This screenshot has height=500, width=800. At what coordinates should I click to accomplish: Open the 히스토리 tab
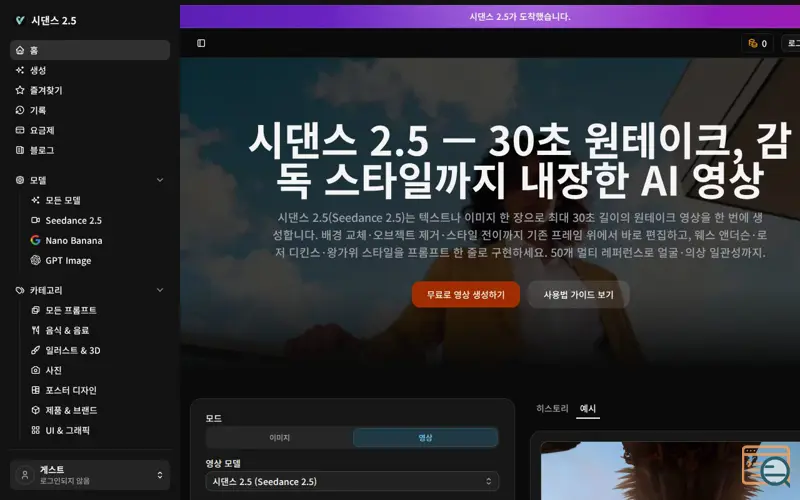pyautogui.click(x=552, y=409)
